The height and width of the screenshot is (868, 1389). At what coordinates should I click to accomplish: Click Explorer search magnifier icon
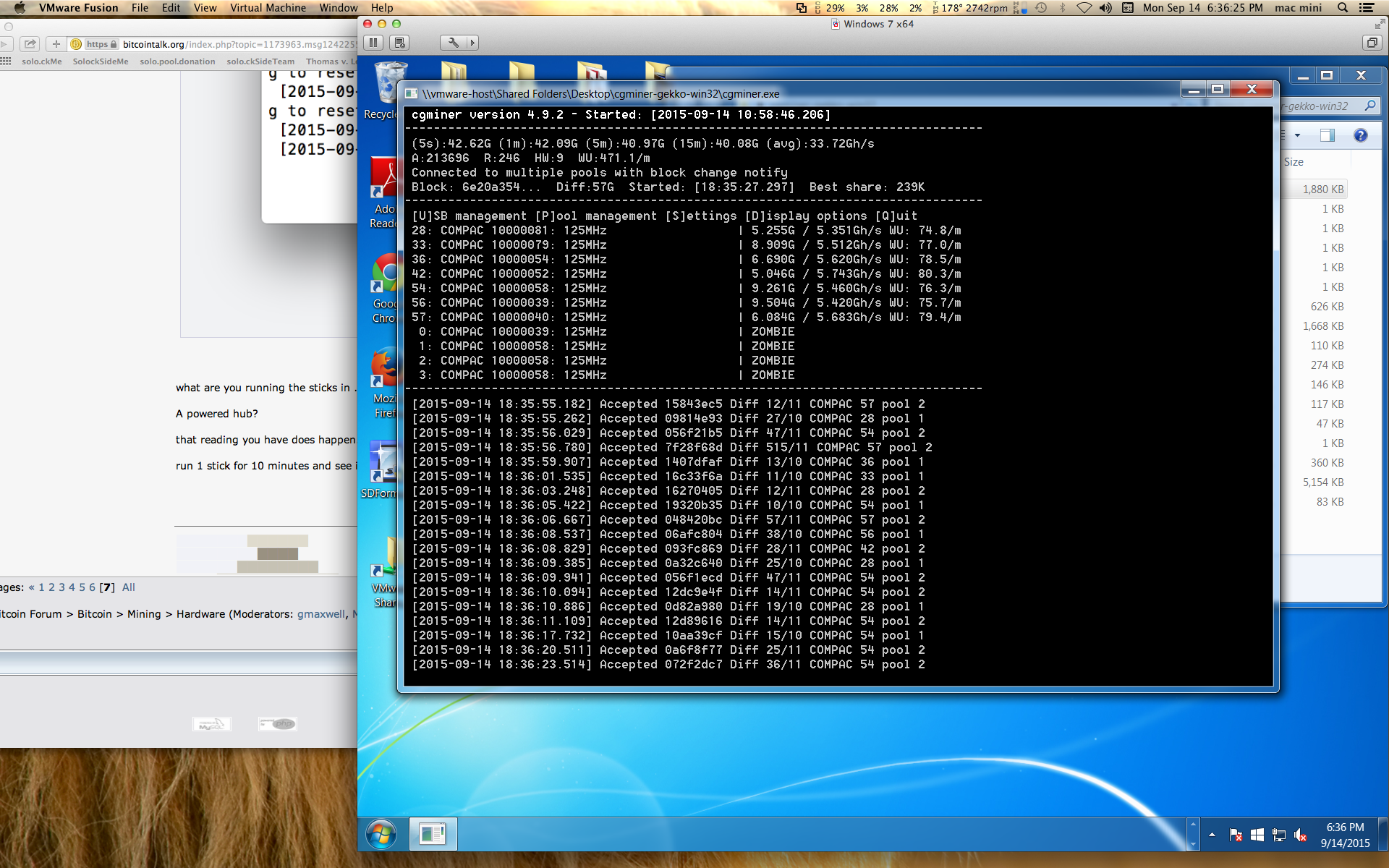point(1370,106)
